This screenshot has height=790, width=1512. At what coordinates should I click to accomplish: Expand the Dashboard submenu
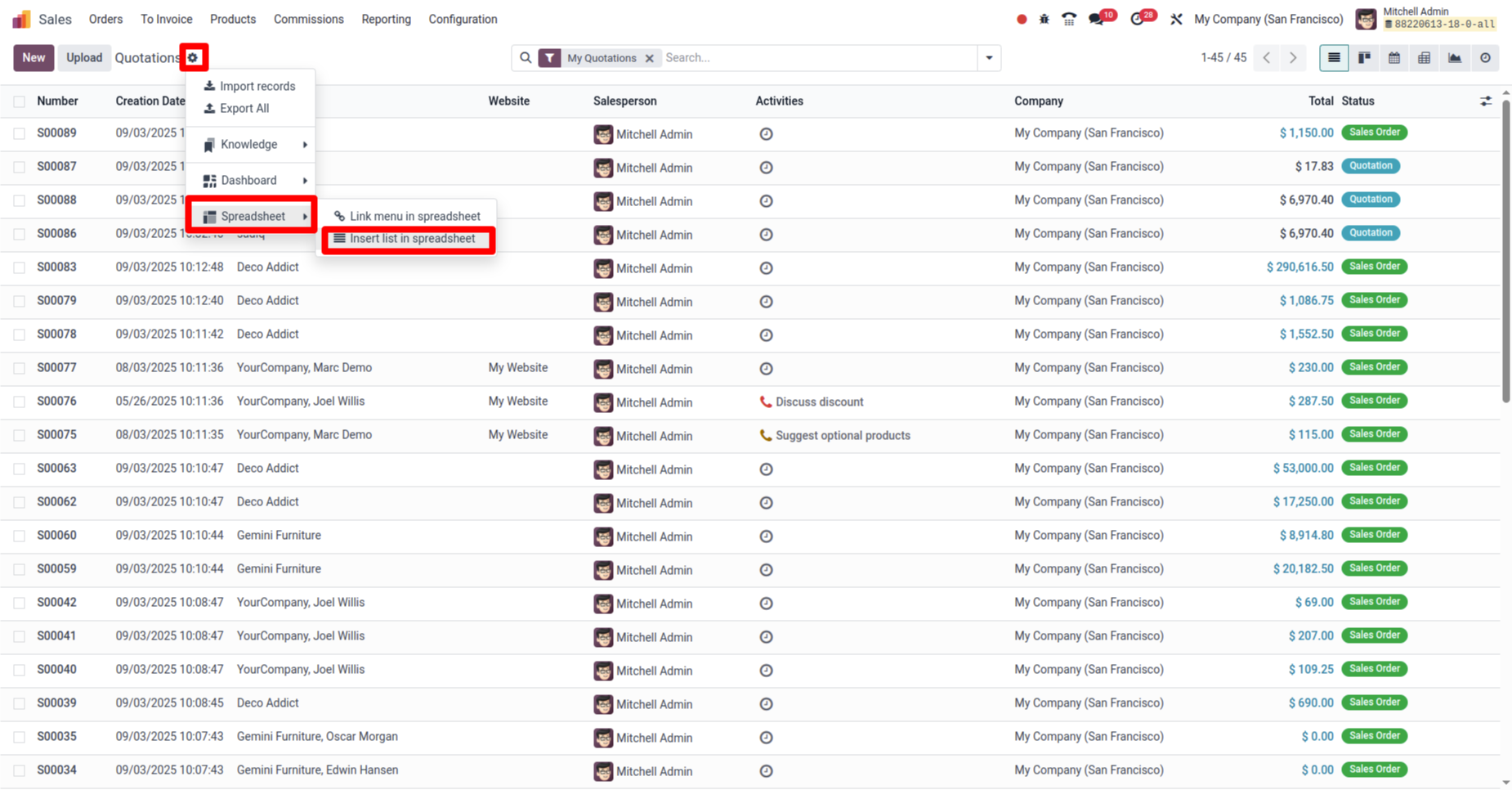tap(251, 181)
